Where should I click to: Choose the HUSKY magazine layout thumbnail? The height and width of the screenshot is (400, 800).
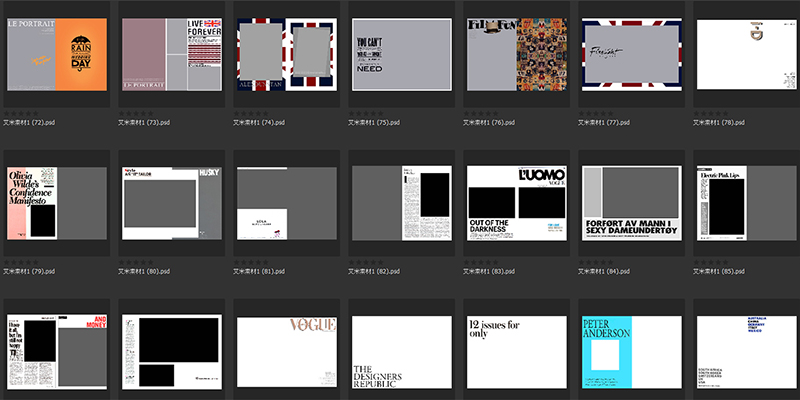[x=172, y=203]
